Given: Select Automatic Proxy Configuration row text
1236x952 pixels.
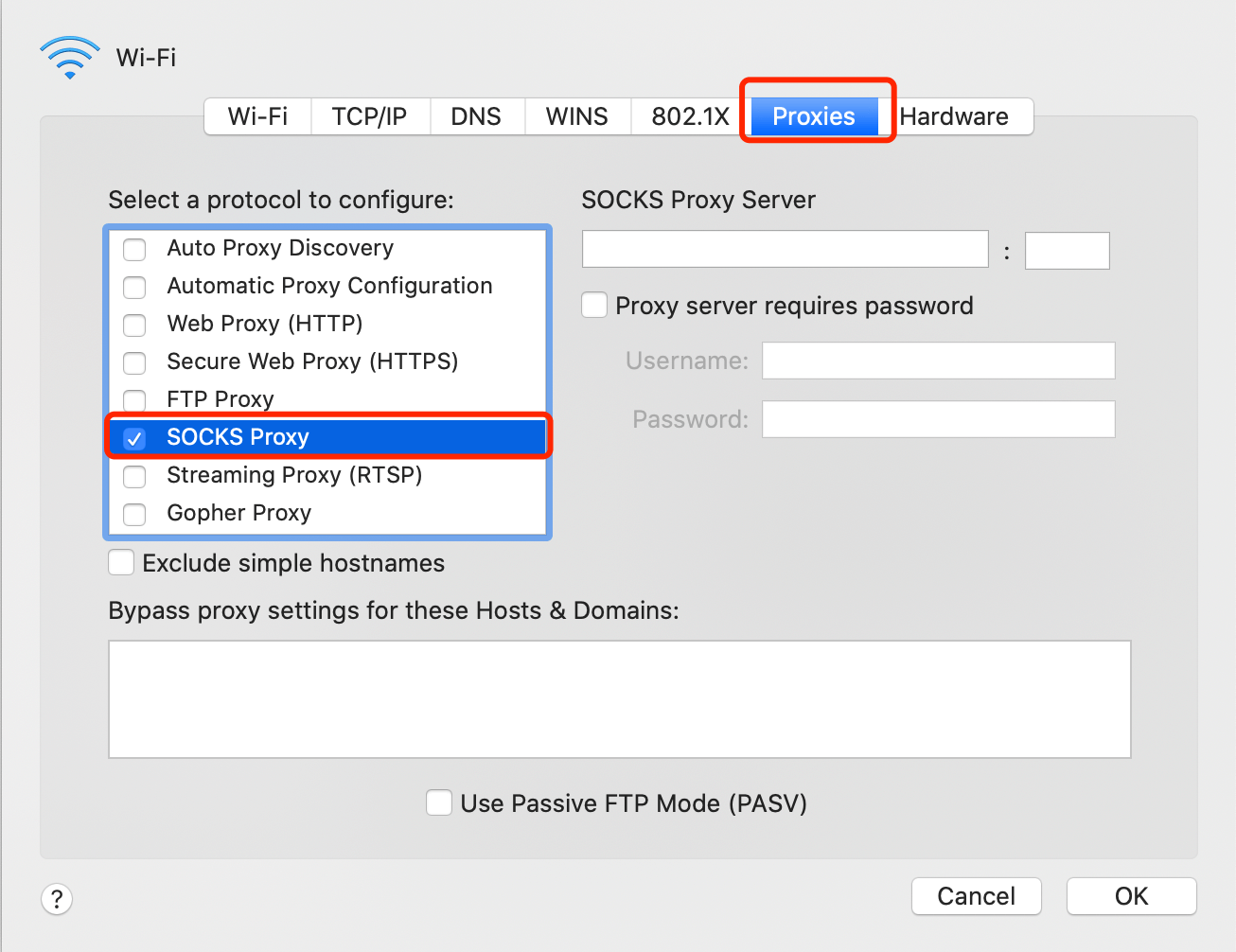Looking at the screenshot, I should (329, 286).
